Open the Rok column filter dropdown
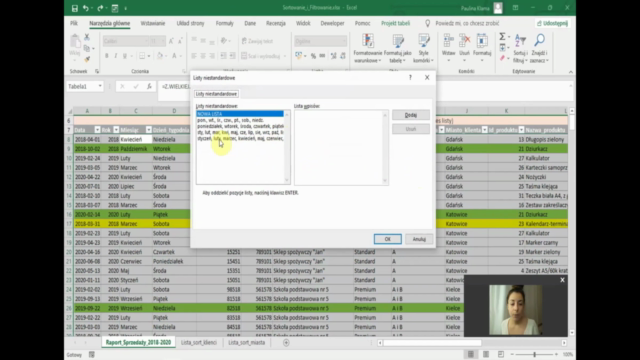This screenshot has width=640, height=360. click(116, 130)
